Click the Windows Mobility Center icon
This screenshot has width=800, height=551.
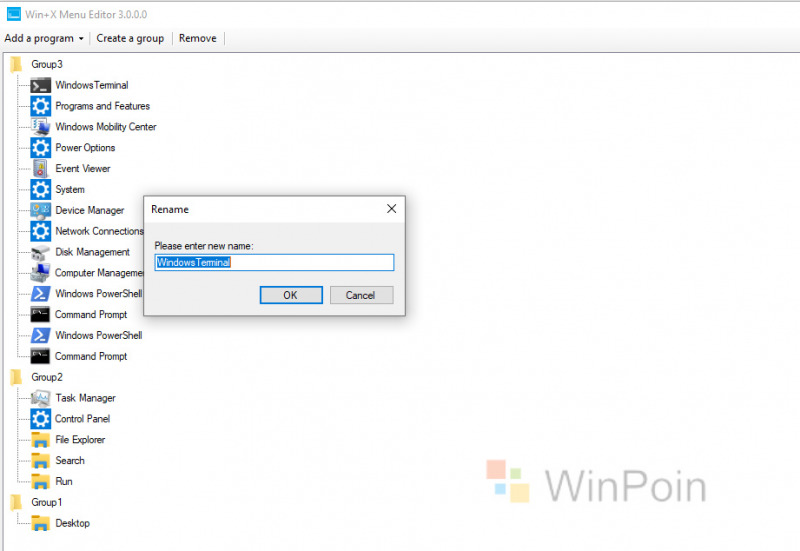point(40,127)
